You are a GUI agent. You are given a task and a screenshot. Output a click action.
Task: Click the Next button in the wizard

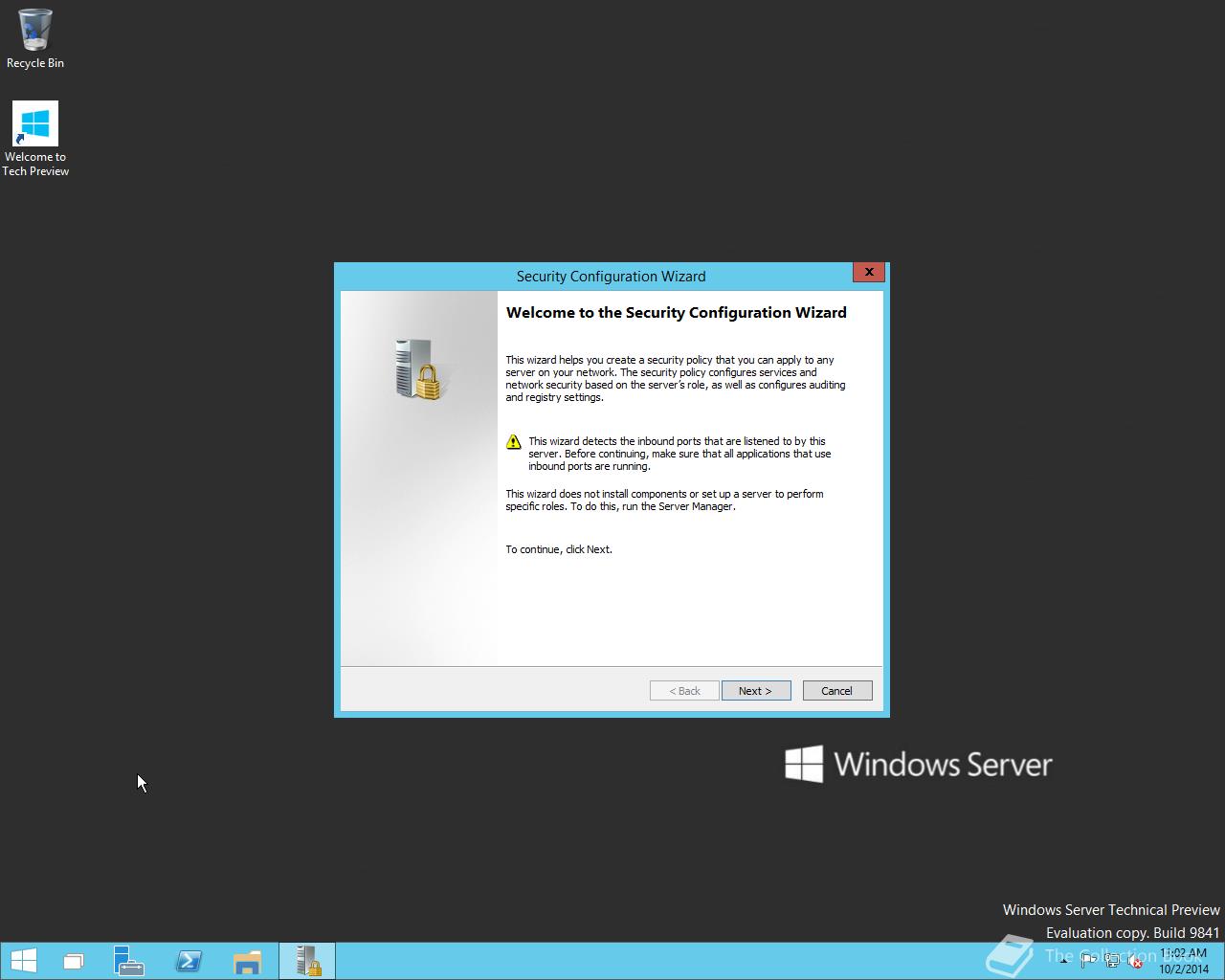[756, 691]
